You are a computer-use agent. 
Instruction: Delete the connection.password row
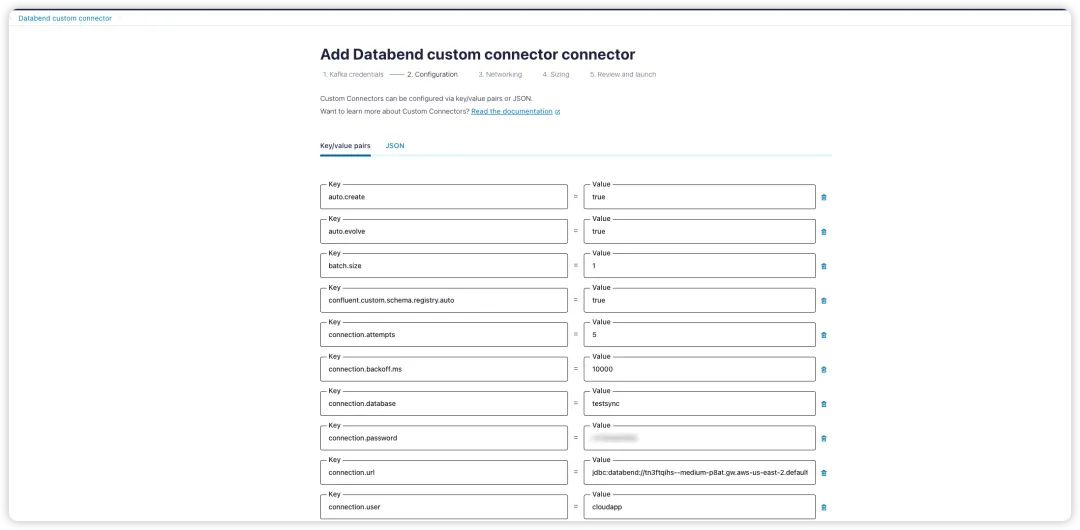click(824, 438)
